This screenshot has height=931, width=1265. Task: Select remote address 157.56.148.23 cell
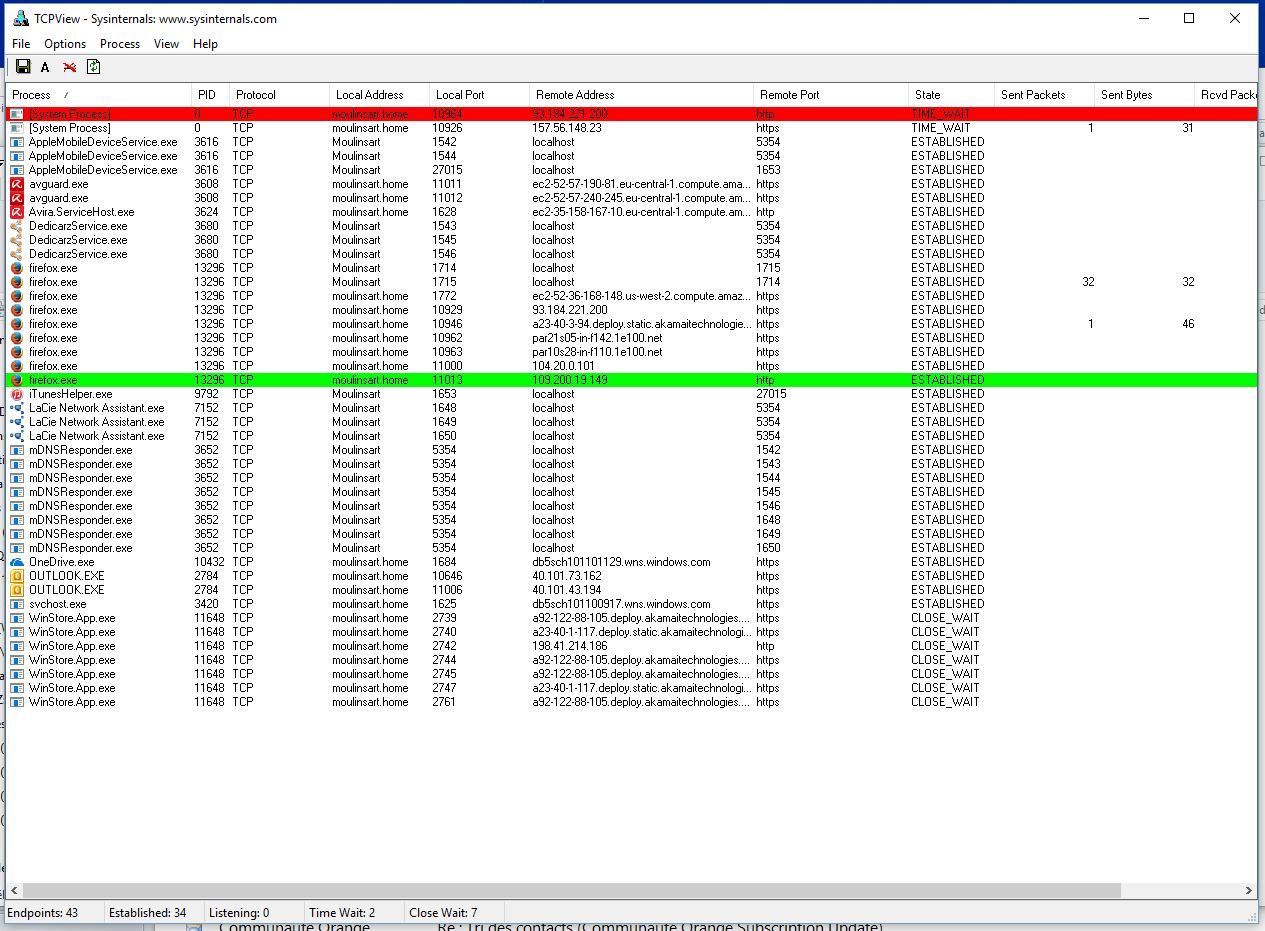567,128
